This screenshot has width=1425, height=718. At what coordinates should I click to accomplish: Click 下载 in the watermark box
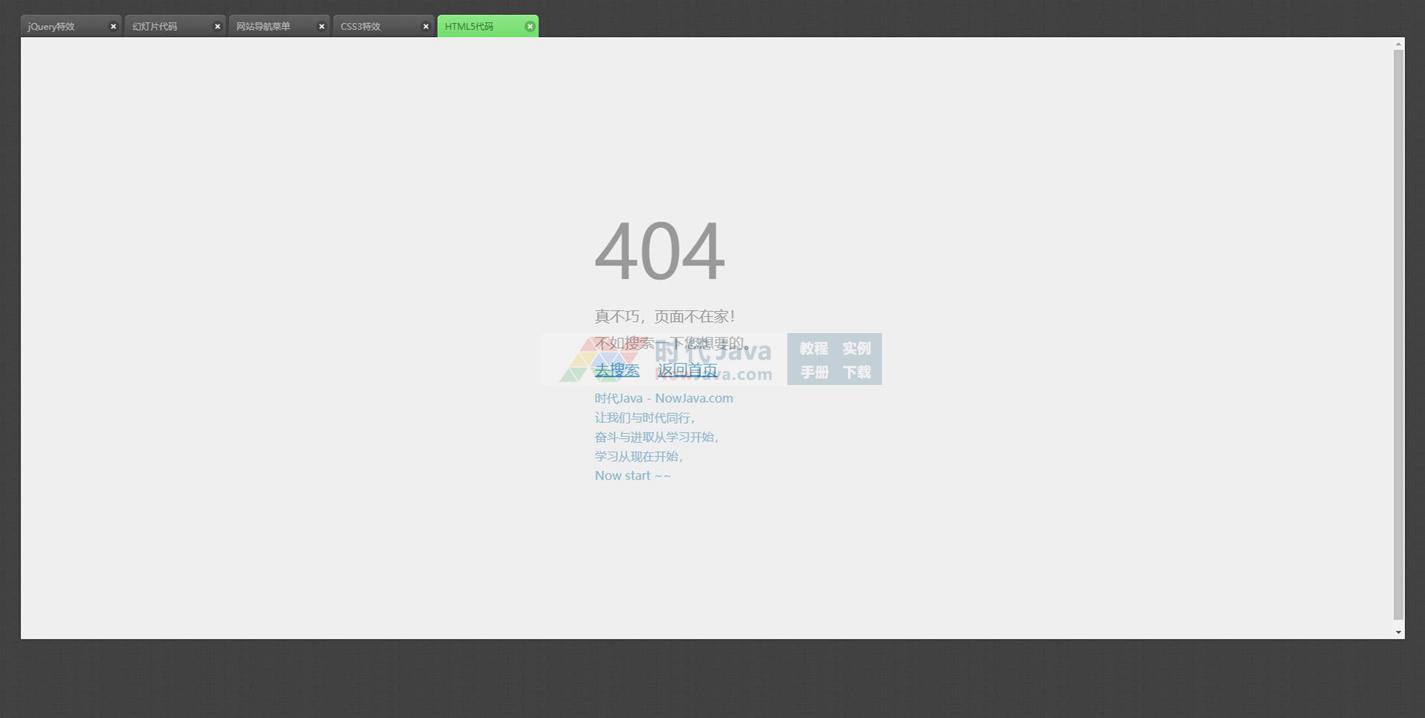click(x=856, y=372)
